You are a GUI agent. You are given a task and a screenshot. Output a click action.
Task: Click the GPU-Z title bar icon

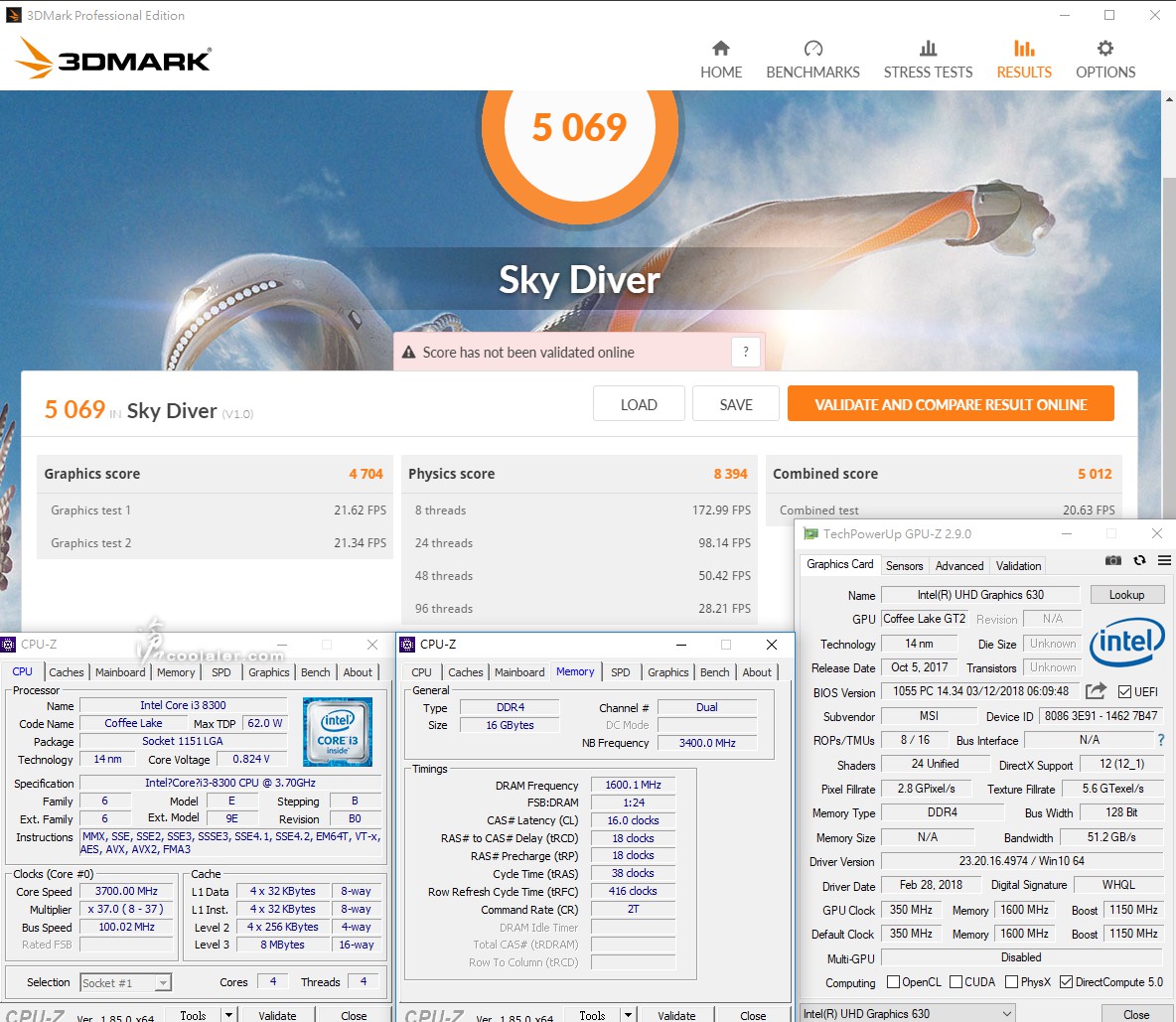(x=810, y=534)
